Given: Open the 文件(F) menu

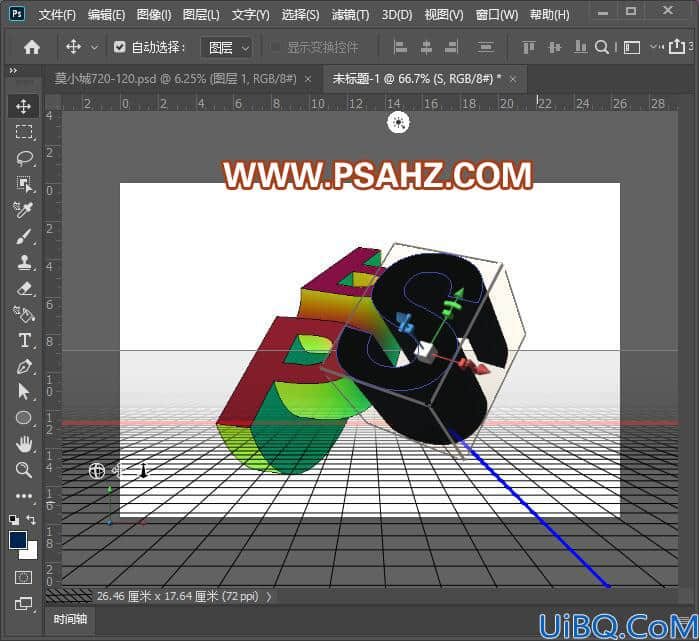Looking at the screenshot, I should pos(57,15).
